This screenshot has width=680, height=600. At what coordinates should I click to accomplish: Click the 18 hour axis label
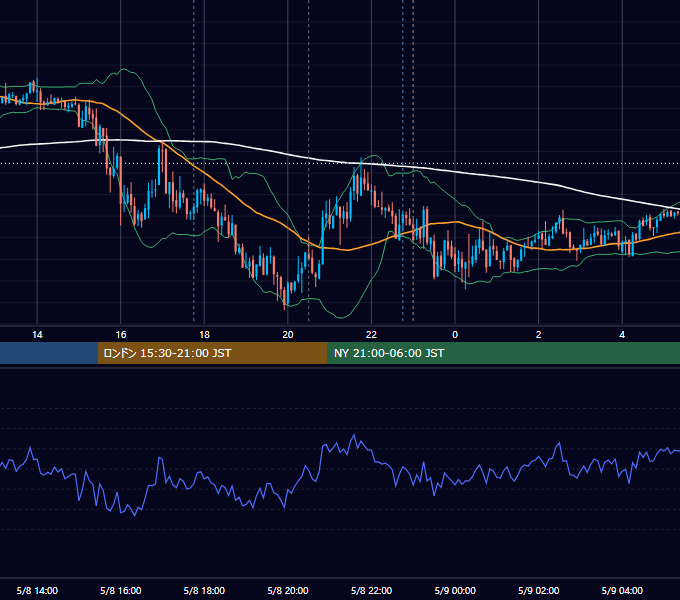(204, 335)
